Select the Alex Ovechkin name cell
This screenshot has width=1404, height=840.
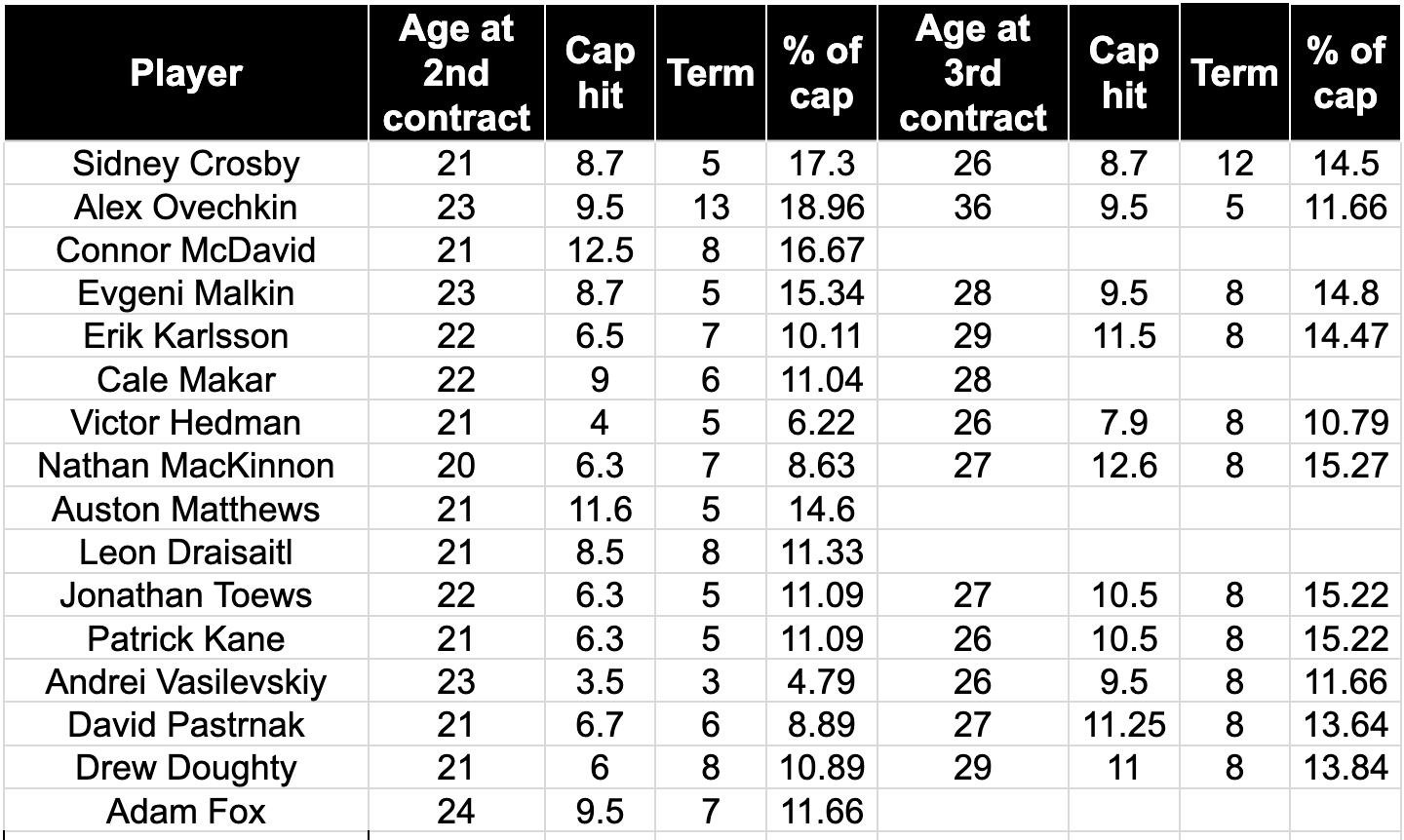(185, 207)
